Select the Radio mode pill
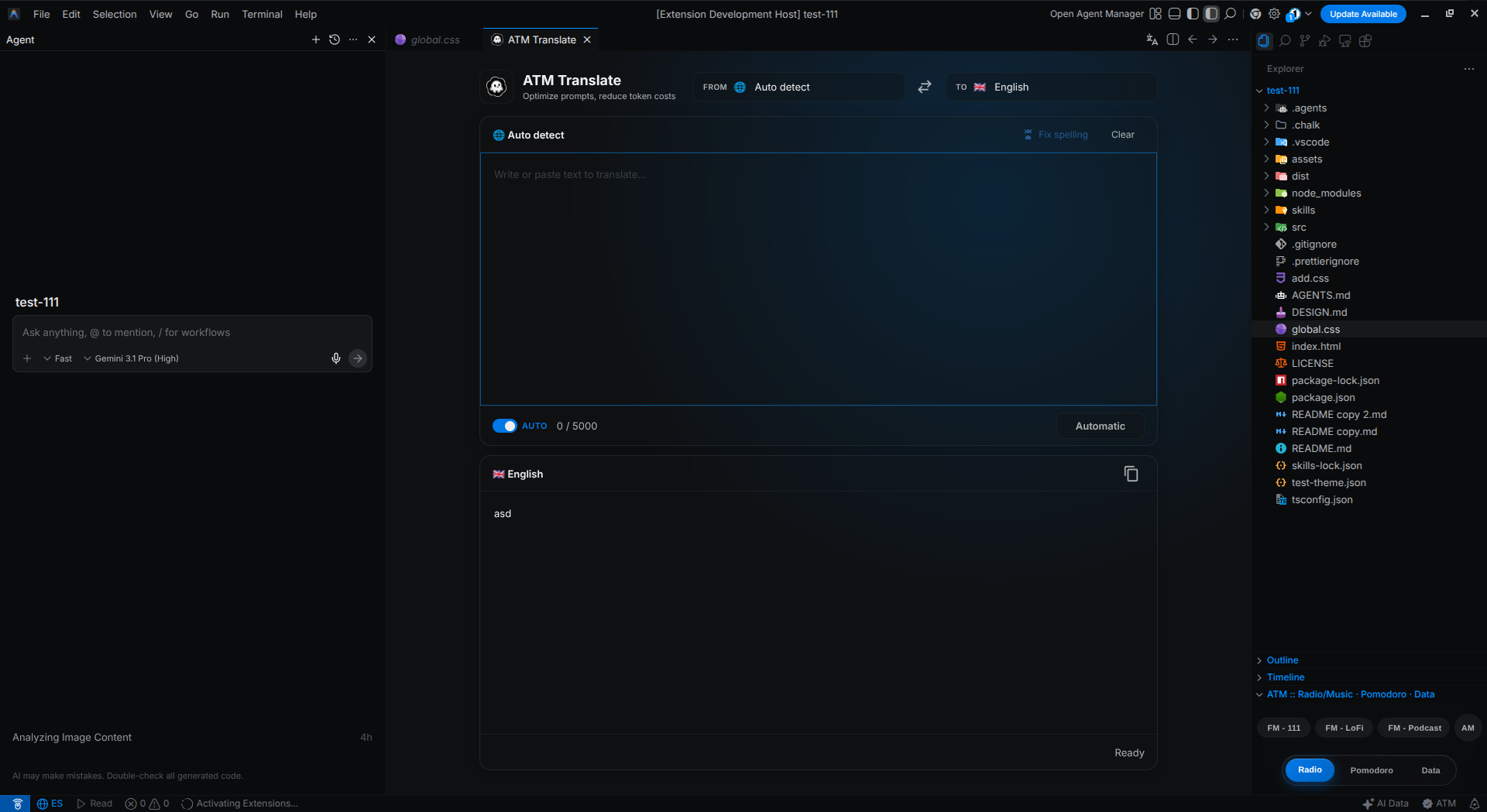1487x812 pixels. (1310, 769)
